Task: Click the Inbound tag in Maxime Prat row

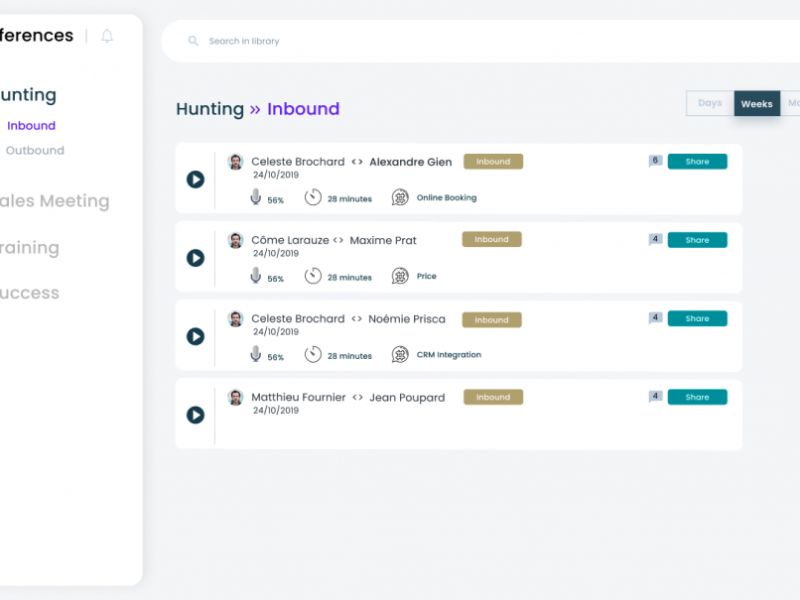Action: click(492, 240)
